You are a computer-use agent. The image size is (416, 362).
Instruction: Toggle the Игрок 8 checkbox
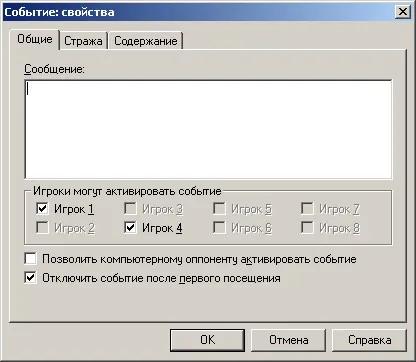pos(307,228)
